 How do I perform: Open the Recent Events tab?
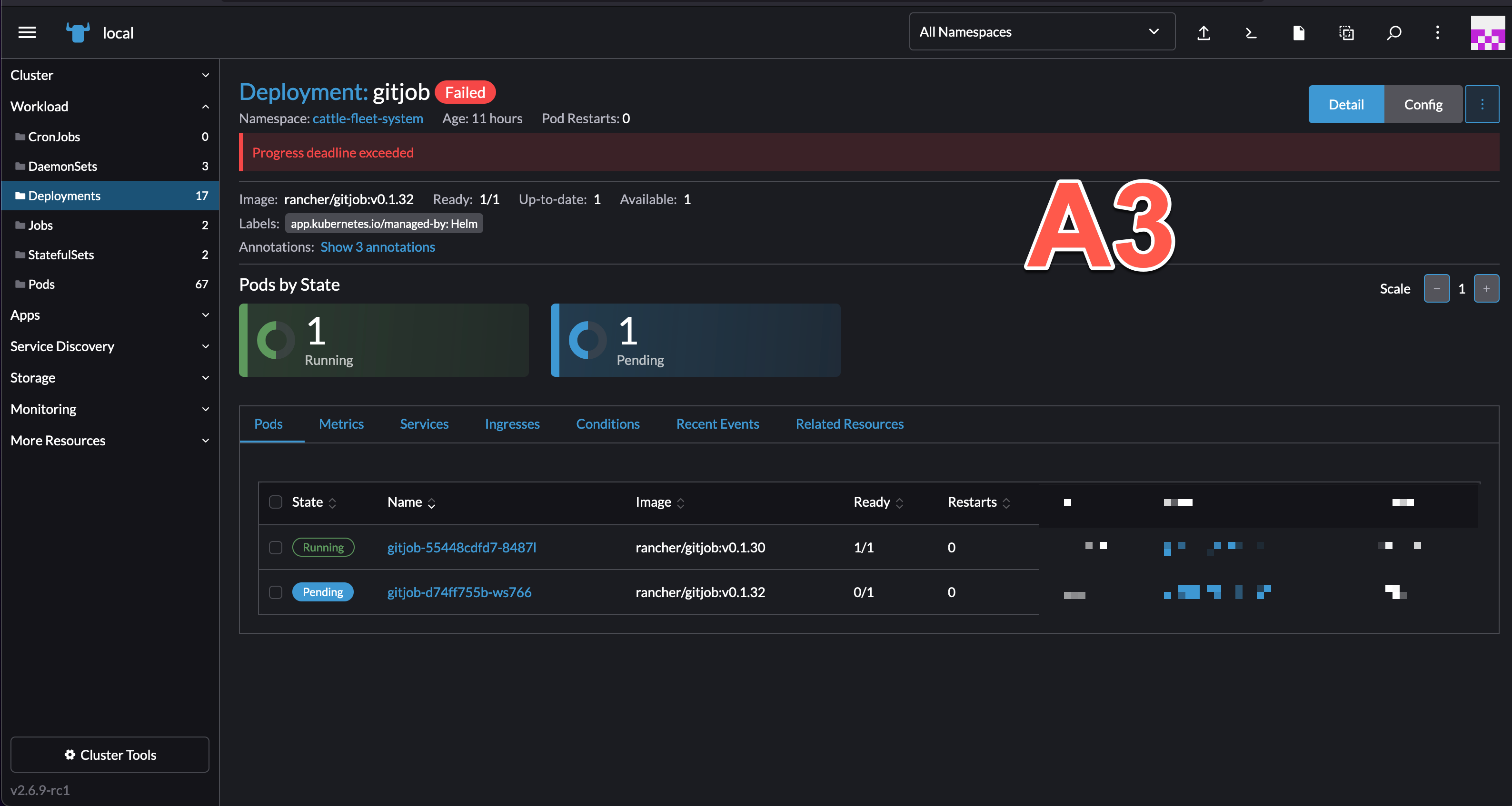coord(717,423)
